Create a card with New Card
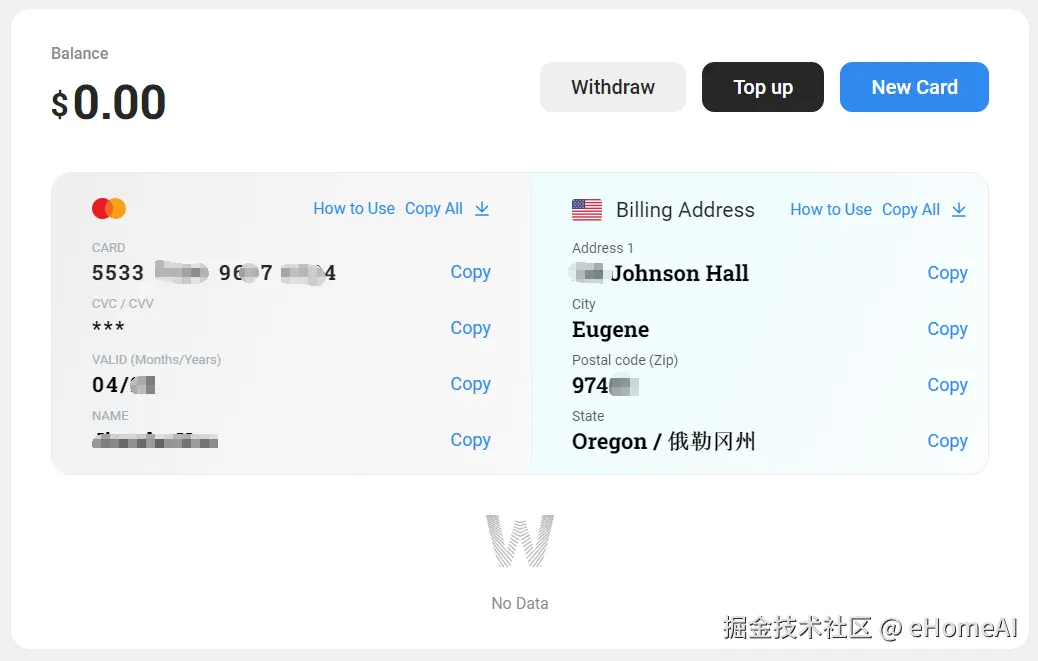The image size is (1038, 661). (914, 87)
